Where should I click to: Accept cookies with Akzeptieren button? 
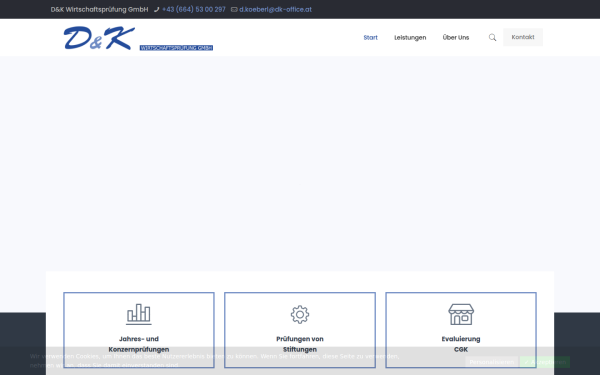point(545,362)
